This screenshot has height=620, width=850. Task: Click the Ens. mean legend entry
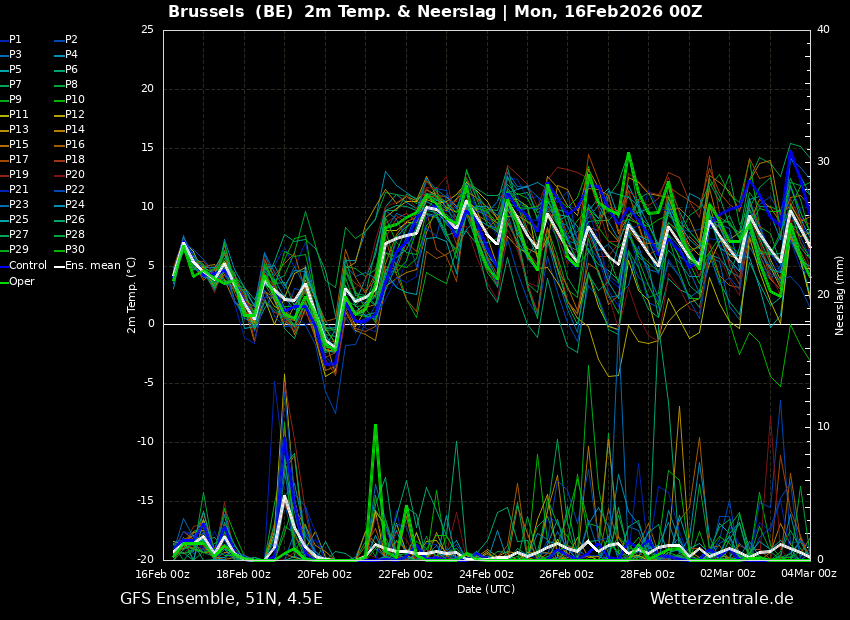click(87, 266)
